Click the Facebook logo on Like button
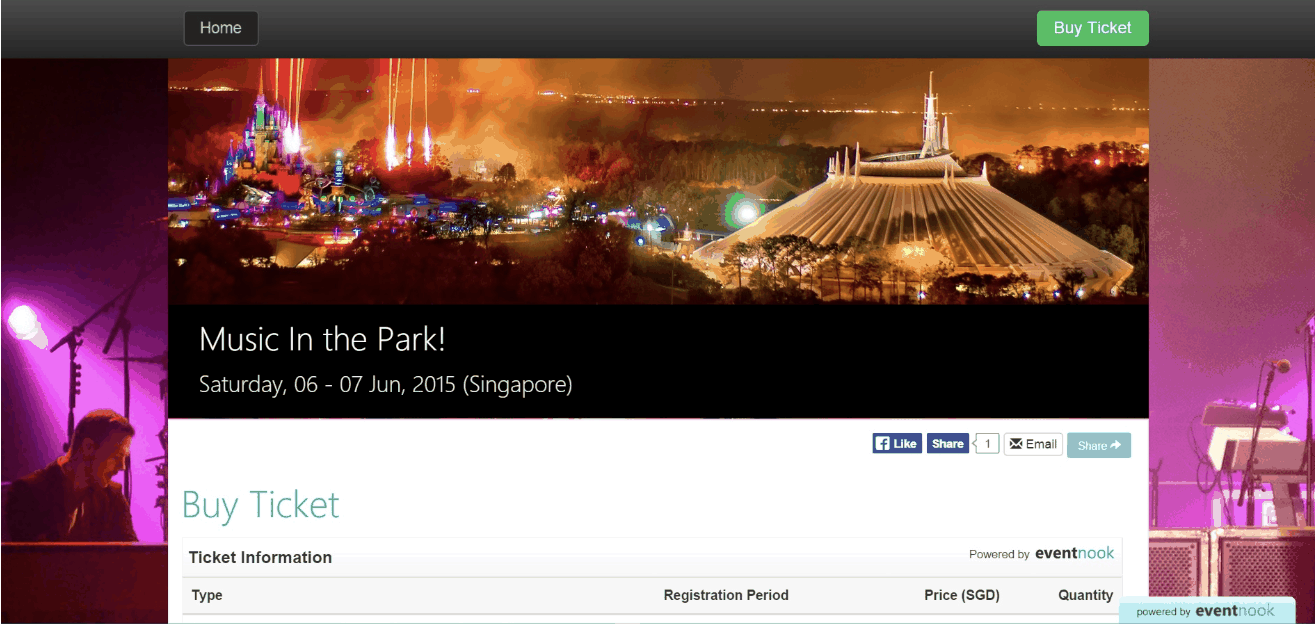 883,444
